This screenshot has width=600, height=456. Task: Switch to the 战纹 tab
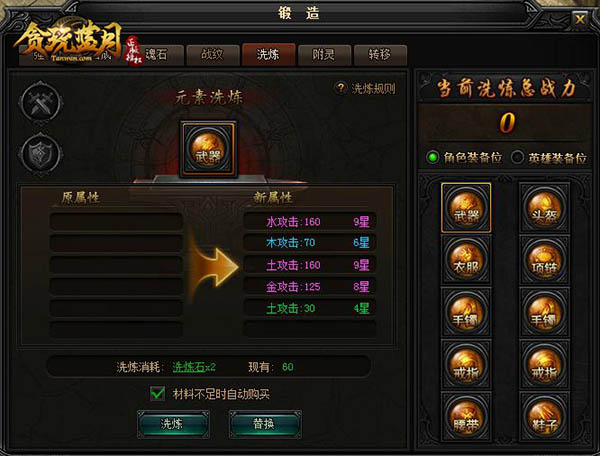213,55
